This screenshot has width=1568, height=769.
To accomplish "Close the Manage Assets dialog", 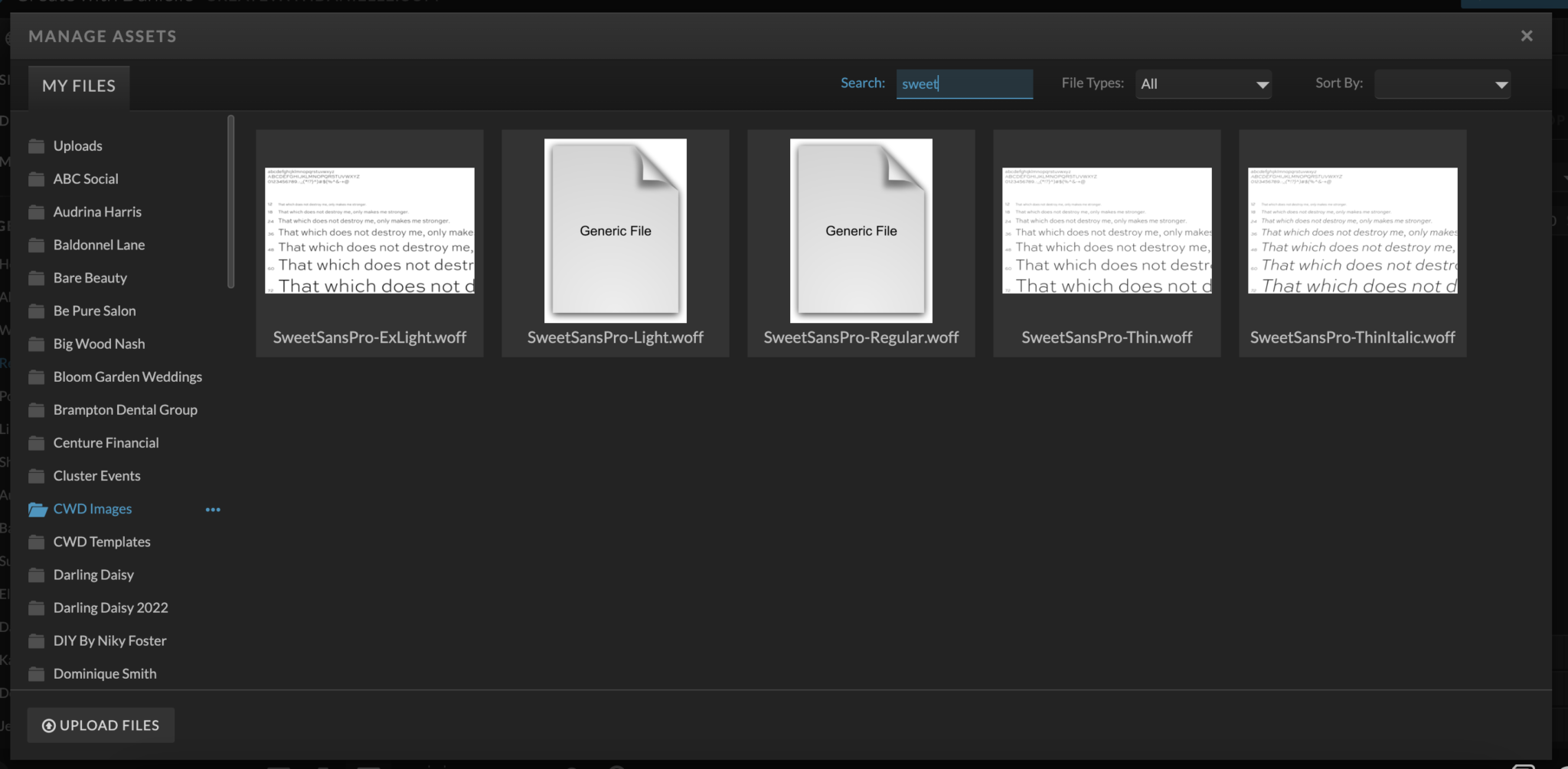I will coord(1527,35).
